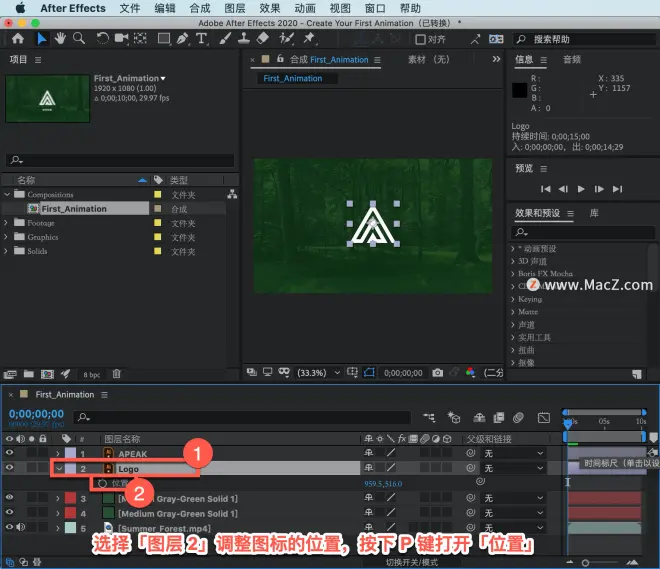The height and width of the screenshot is (569, 660).
Task: Expand the Graphics folder
Action: pos(6,237)
